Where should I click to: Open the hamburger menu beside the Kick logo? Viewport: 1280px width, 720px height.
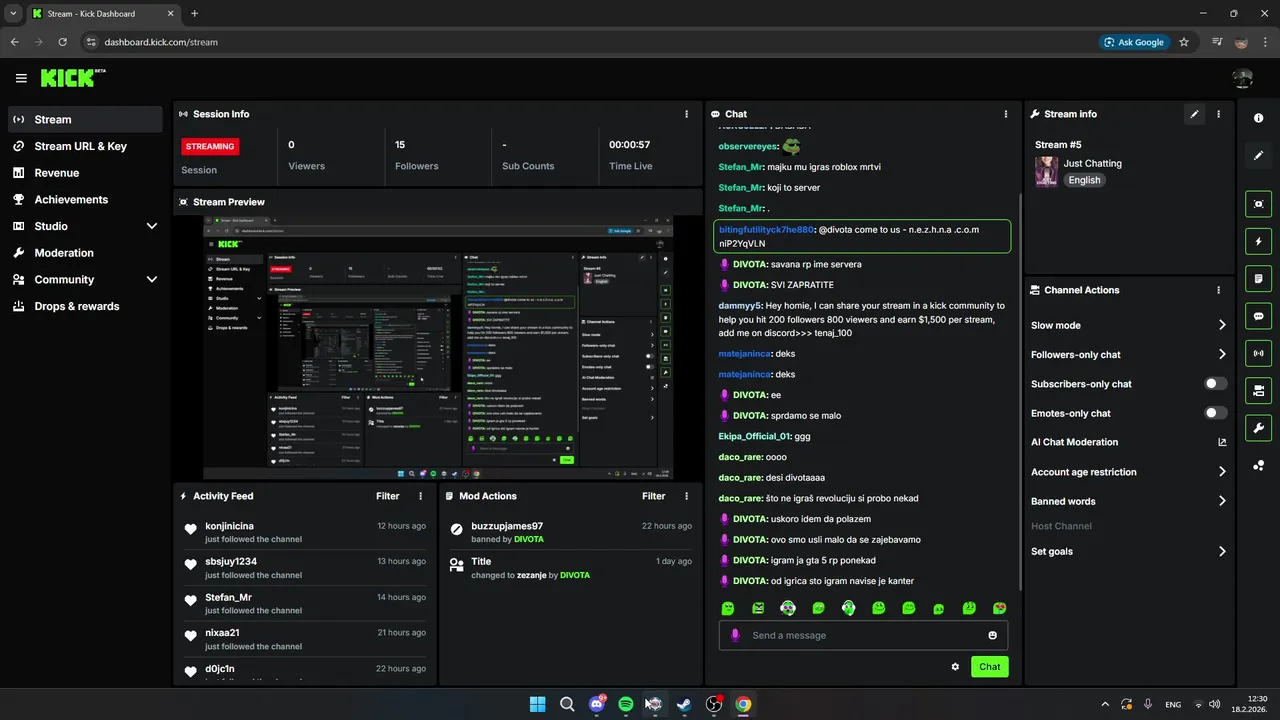(x=21, y=78)
